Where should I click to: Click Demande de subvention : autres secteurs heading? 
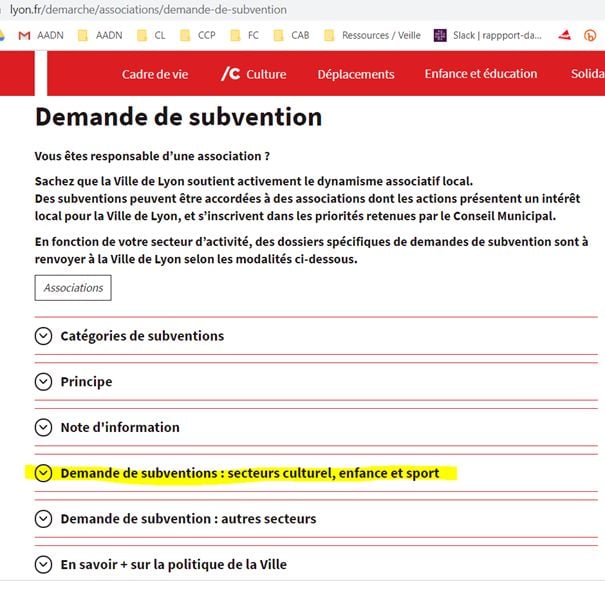tap(188, 519)
